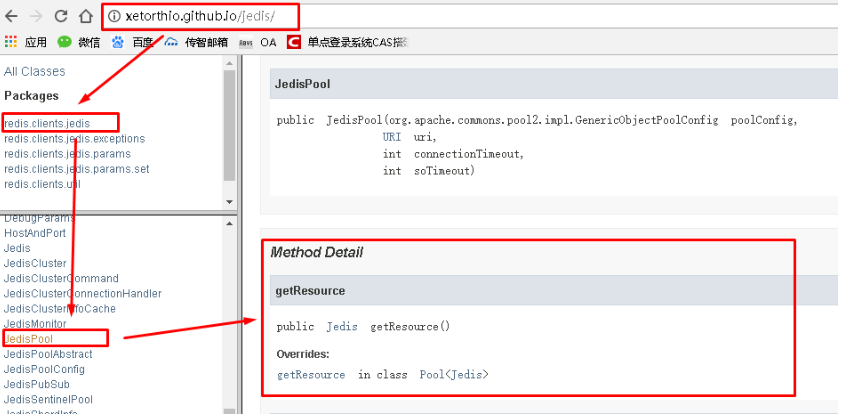842x416 pixels.
Task: Go back to the previous page
Action: [x=11, y=16]
